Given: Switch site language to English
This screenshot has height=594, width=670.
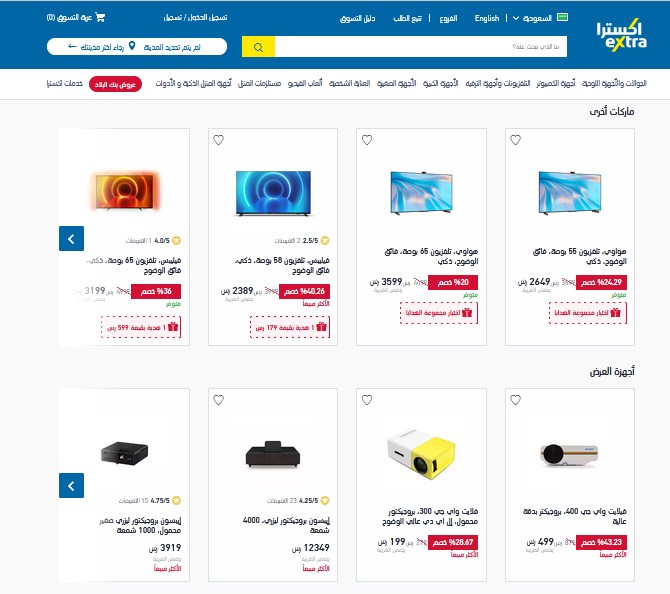Looking at the screenshot, I should 487,18.
